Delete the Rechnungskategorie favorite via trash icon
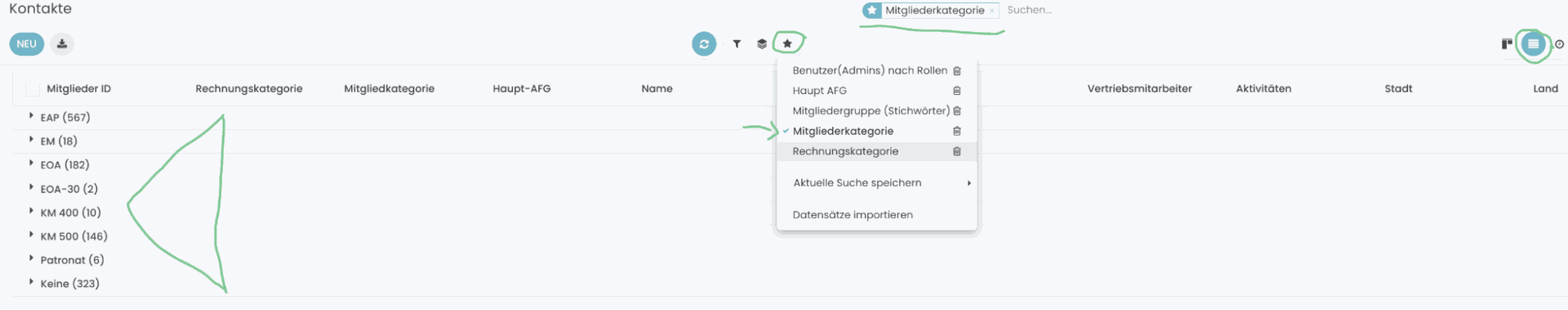 [957, 151]
